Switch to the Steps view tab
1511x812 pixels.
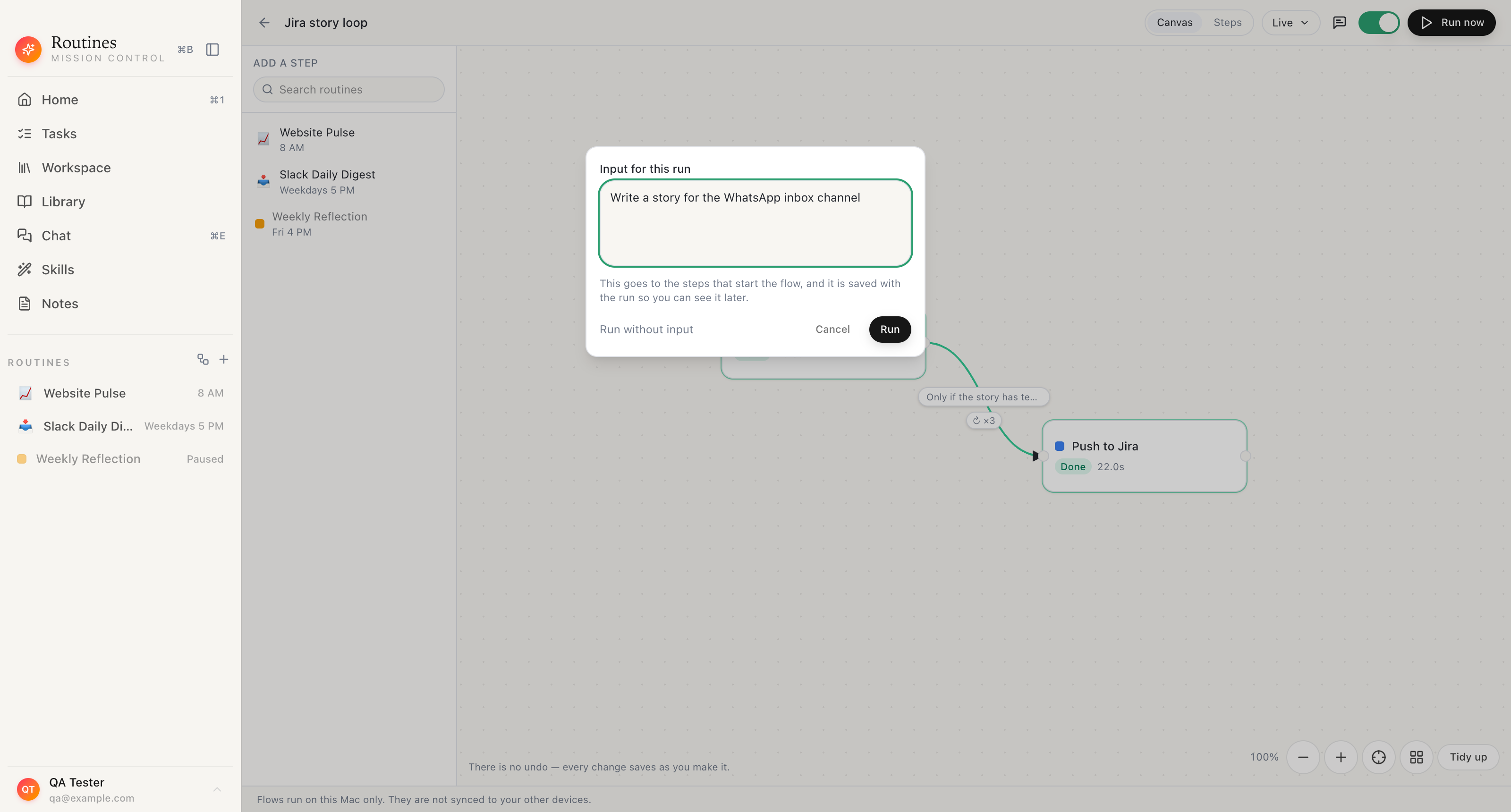(1227, 22)
